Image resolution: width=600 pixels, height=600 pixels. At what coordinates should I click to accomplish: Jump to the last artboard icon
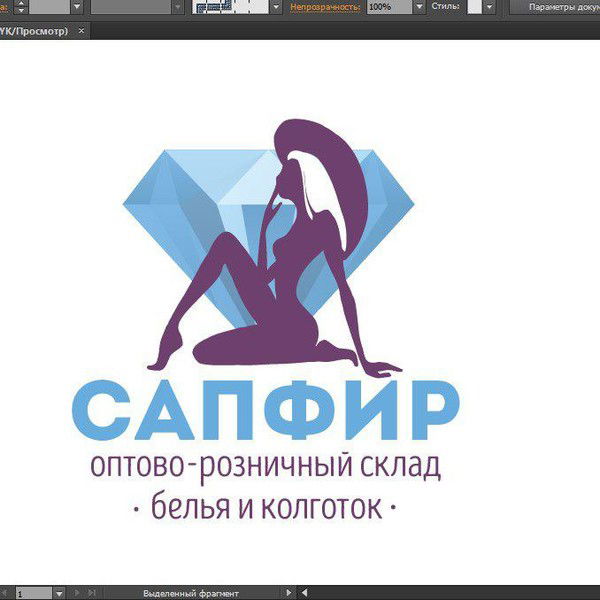pos(92,593)
